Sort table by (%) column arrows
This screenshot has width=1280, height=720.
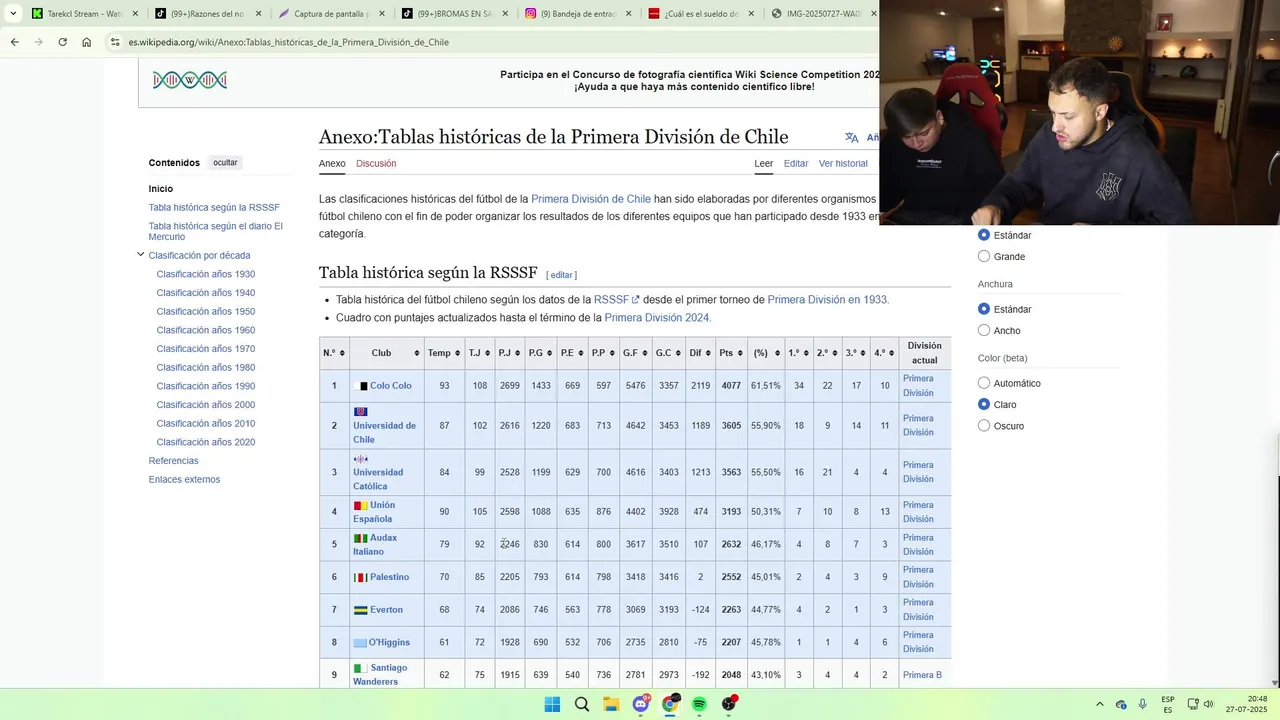point(777,353)
